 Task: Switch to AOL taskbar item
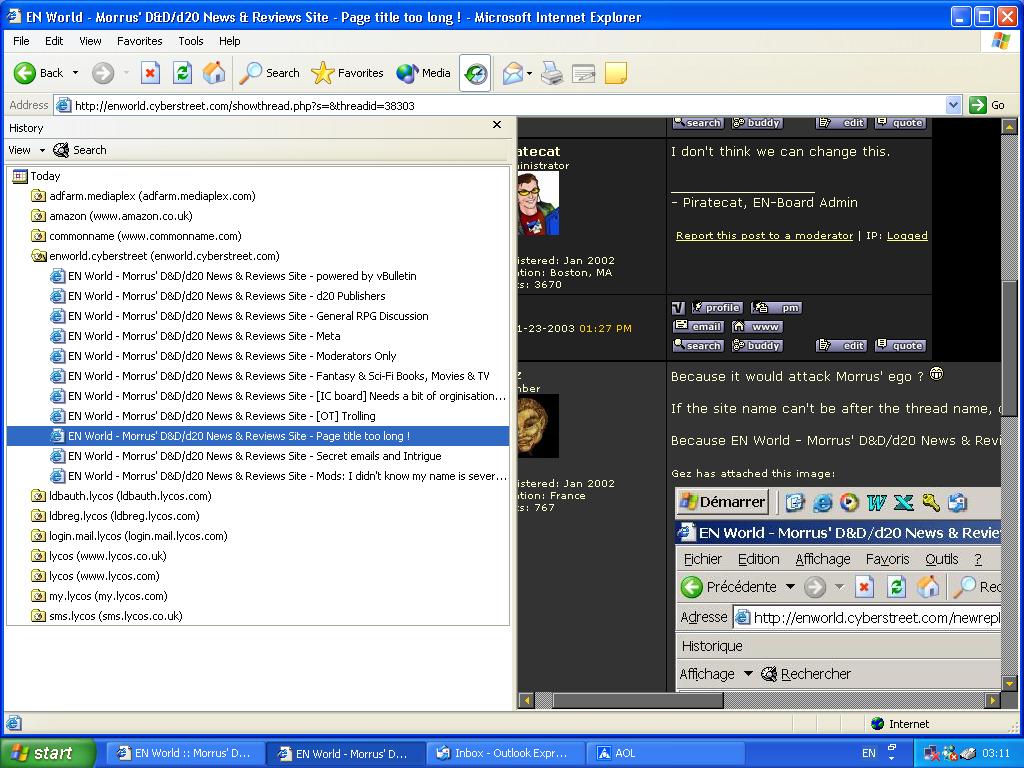click(x=665, y=754)
